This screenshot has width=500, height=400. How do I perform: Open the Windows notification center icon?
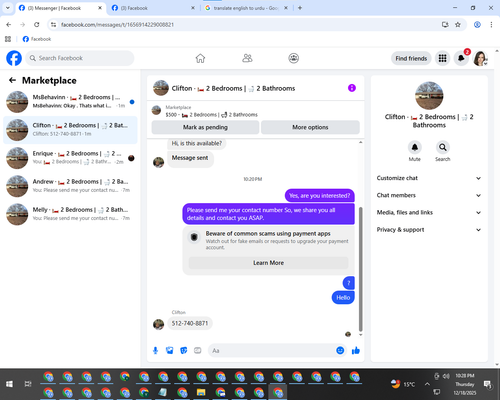[x=487, y=384]
